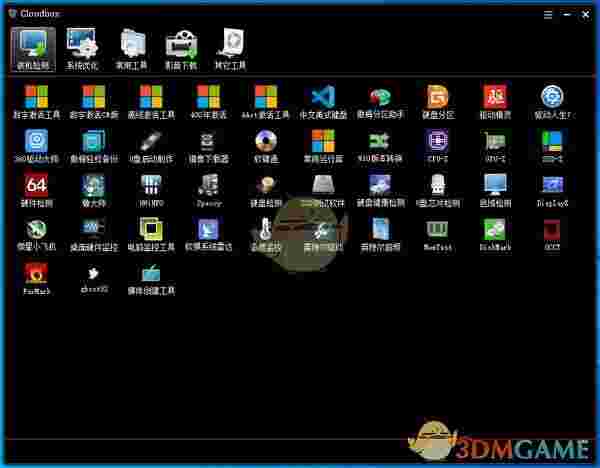This screenshot has width=600, height=468.
Task: Open the green crossed arrows icon
Action: coord(380,141)
